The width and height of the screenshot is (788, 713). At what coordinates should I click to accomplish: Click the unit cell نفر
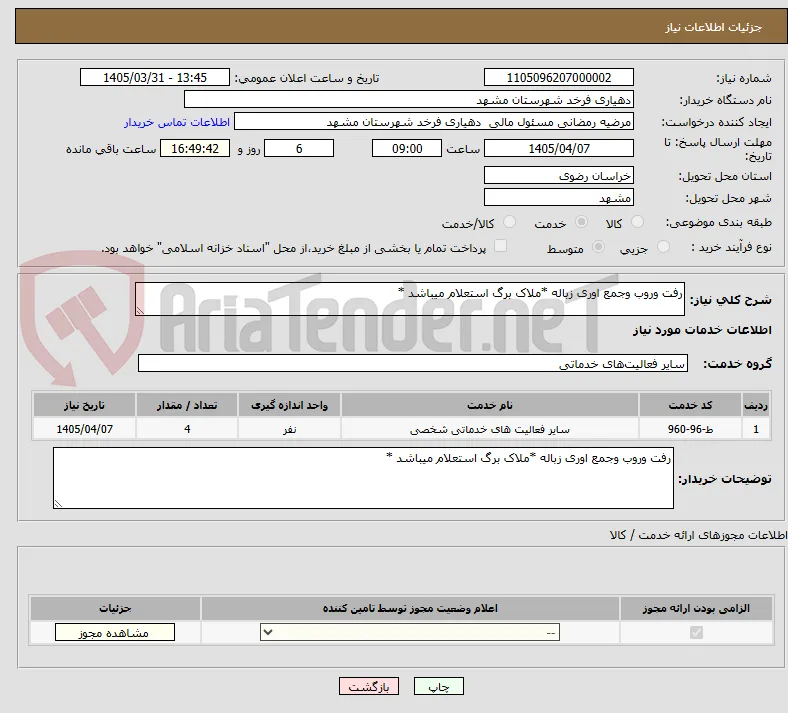pos(289,429)
